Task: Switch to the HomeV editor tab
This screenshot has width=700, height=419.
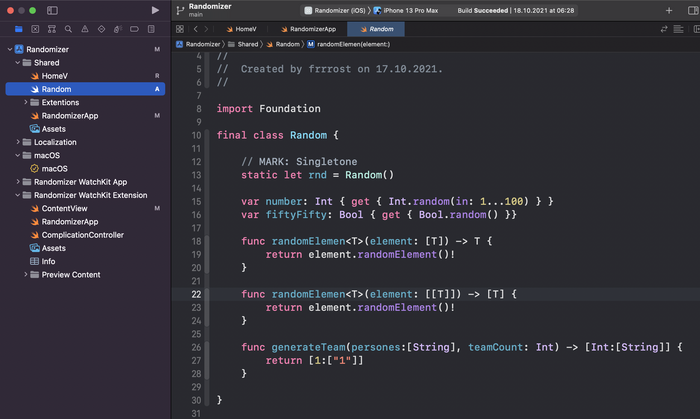Action: (243, 29)
